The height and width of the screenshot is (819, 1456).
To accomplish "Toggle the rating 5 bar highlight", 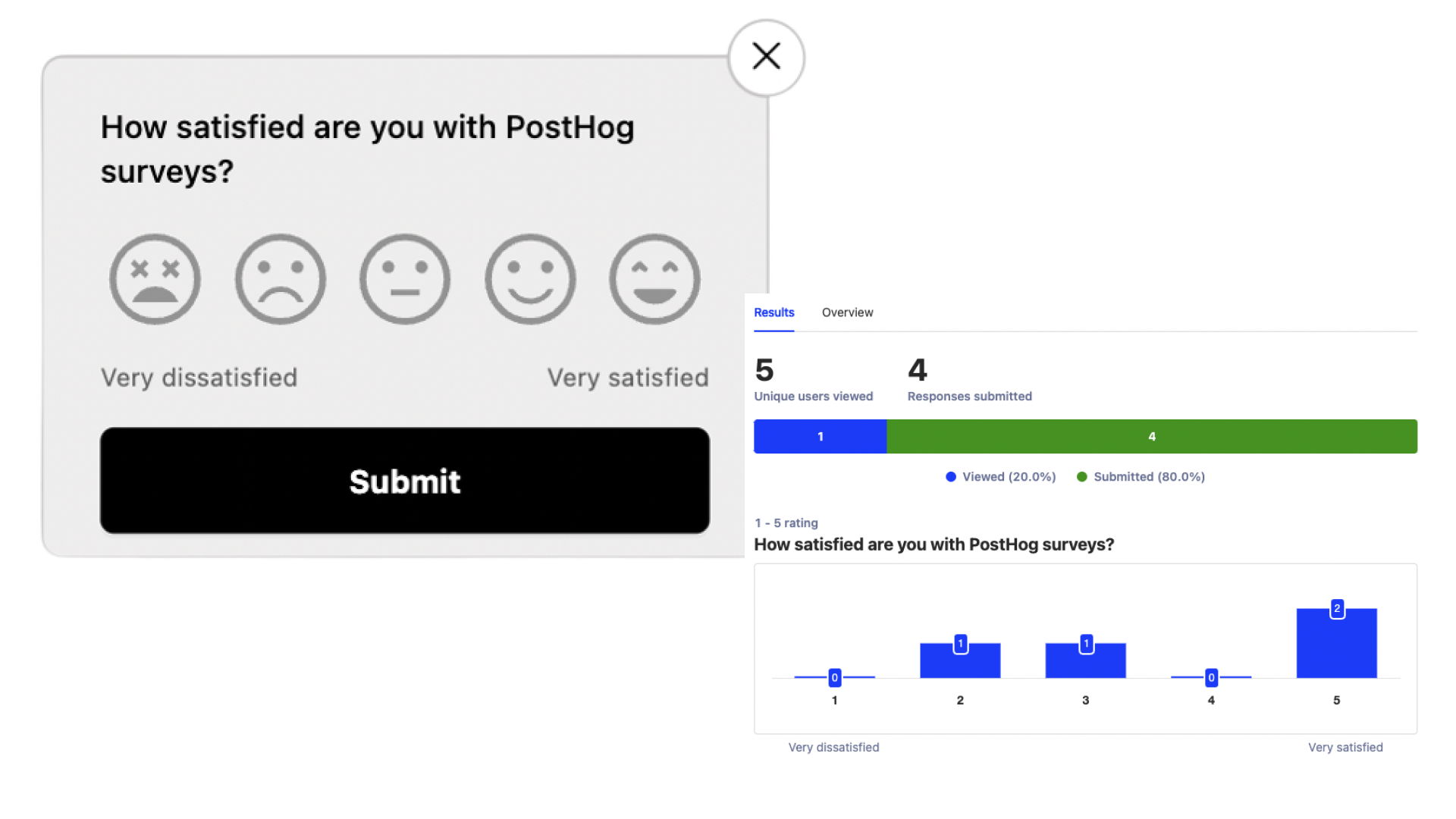I will click(x=1337, y=641).
